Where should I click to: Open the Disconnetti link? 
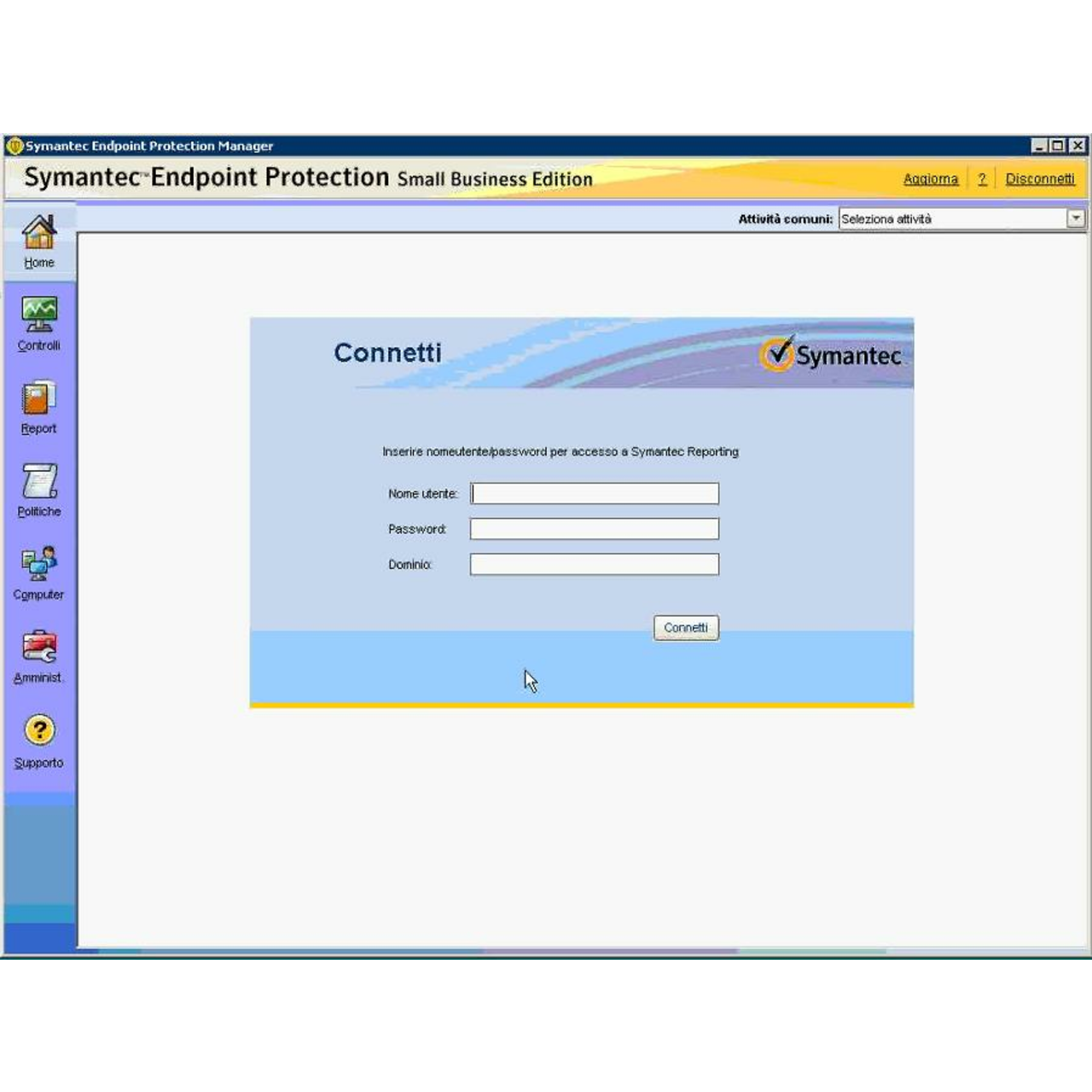1040,179
